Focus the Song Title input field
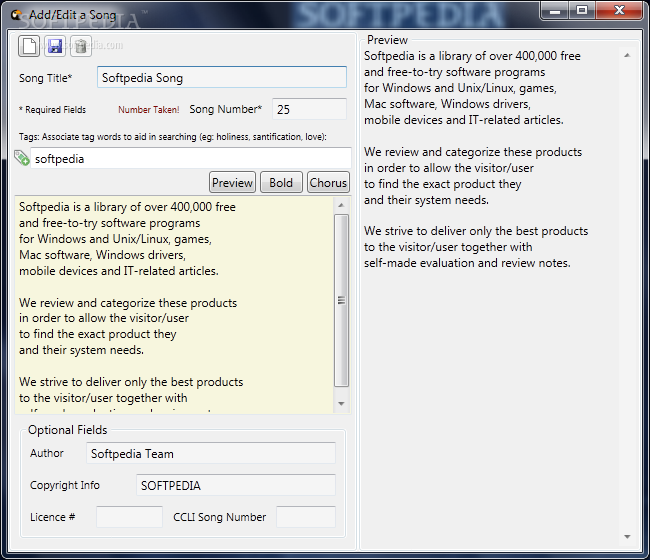 tap(222, 77)
